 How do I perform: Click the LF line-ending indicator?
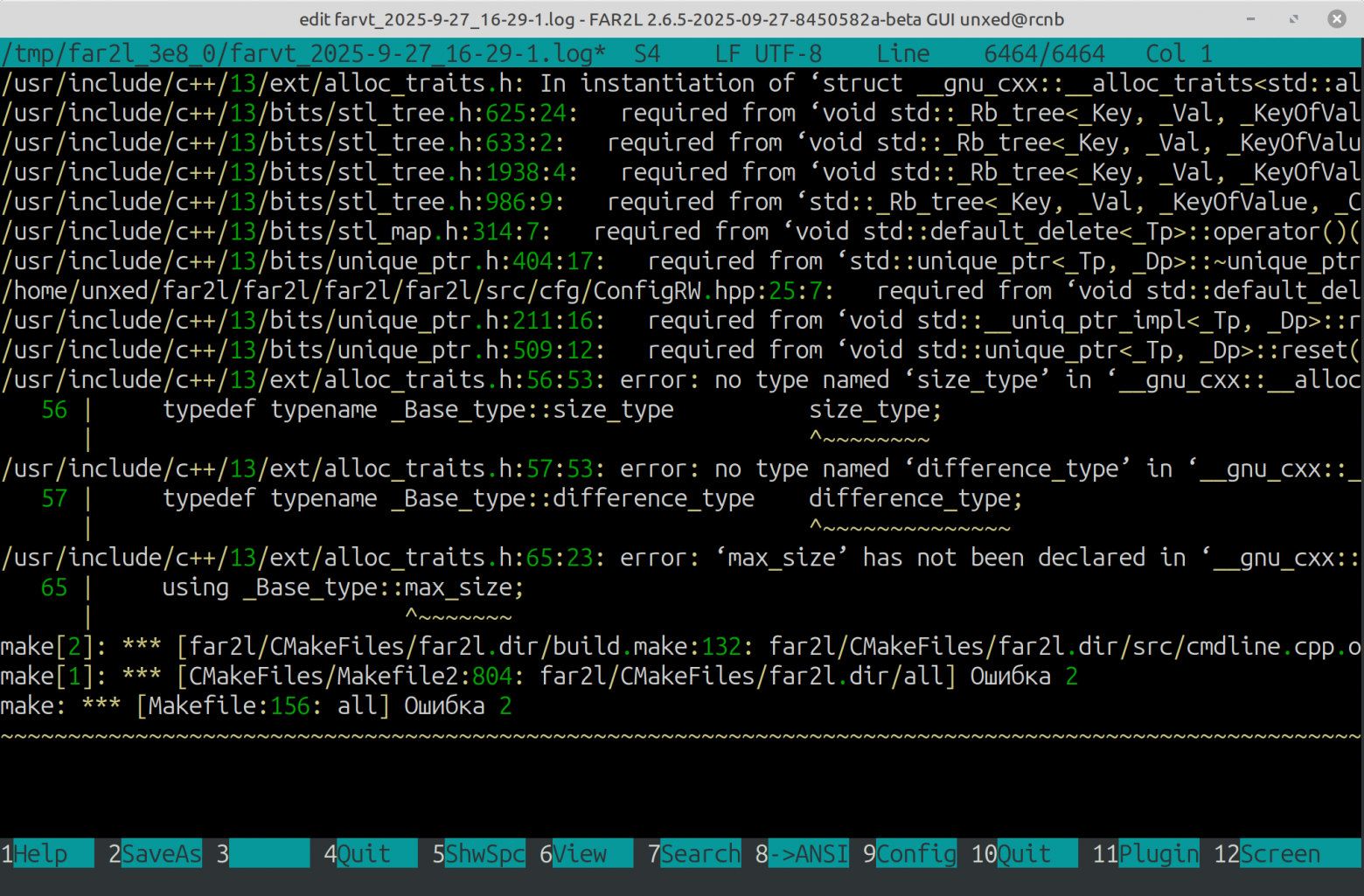point(727,53)
